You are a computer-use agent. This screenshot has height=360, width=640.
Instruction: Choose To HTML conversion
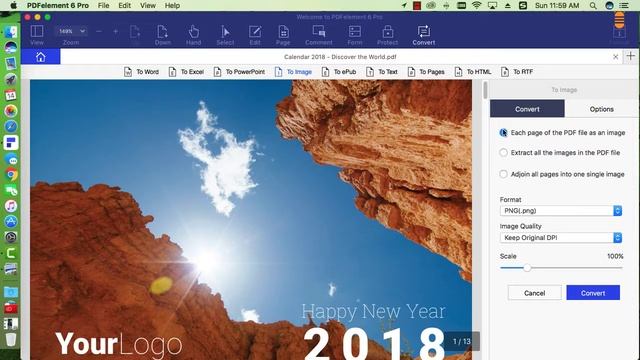click(473, 72)
